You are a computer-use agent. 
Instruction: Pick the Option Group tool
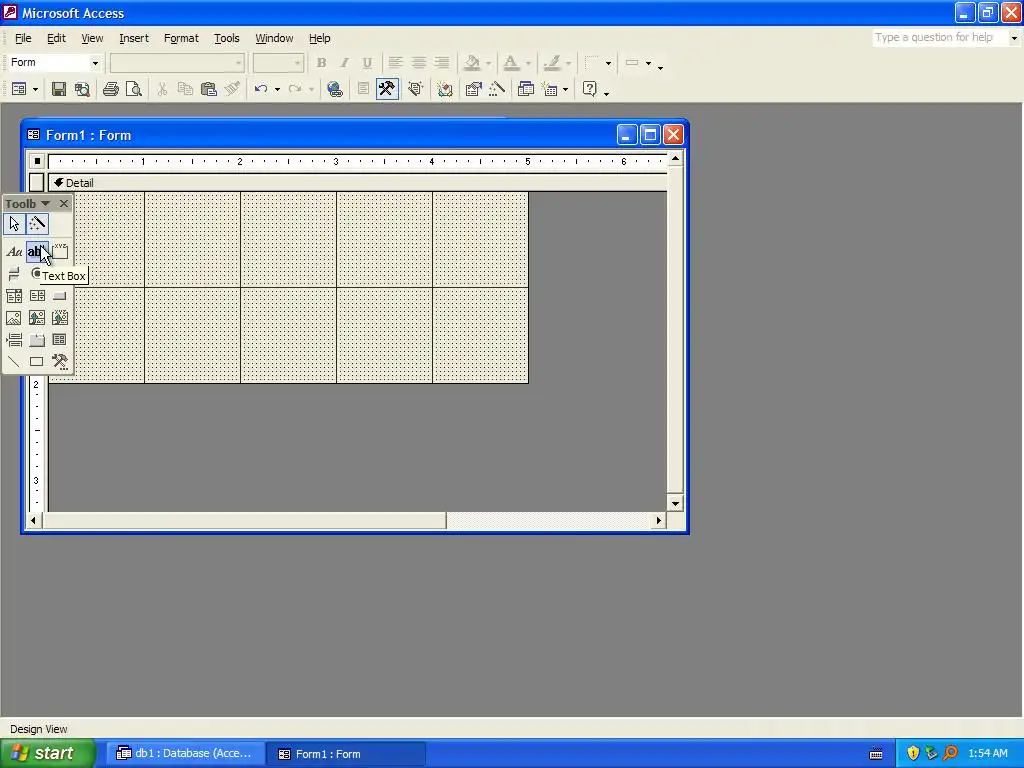coord(60,251)
